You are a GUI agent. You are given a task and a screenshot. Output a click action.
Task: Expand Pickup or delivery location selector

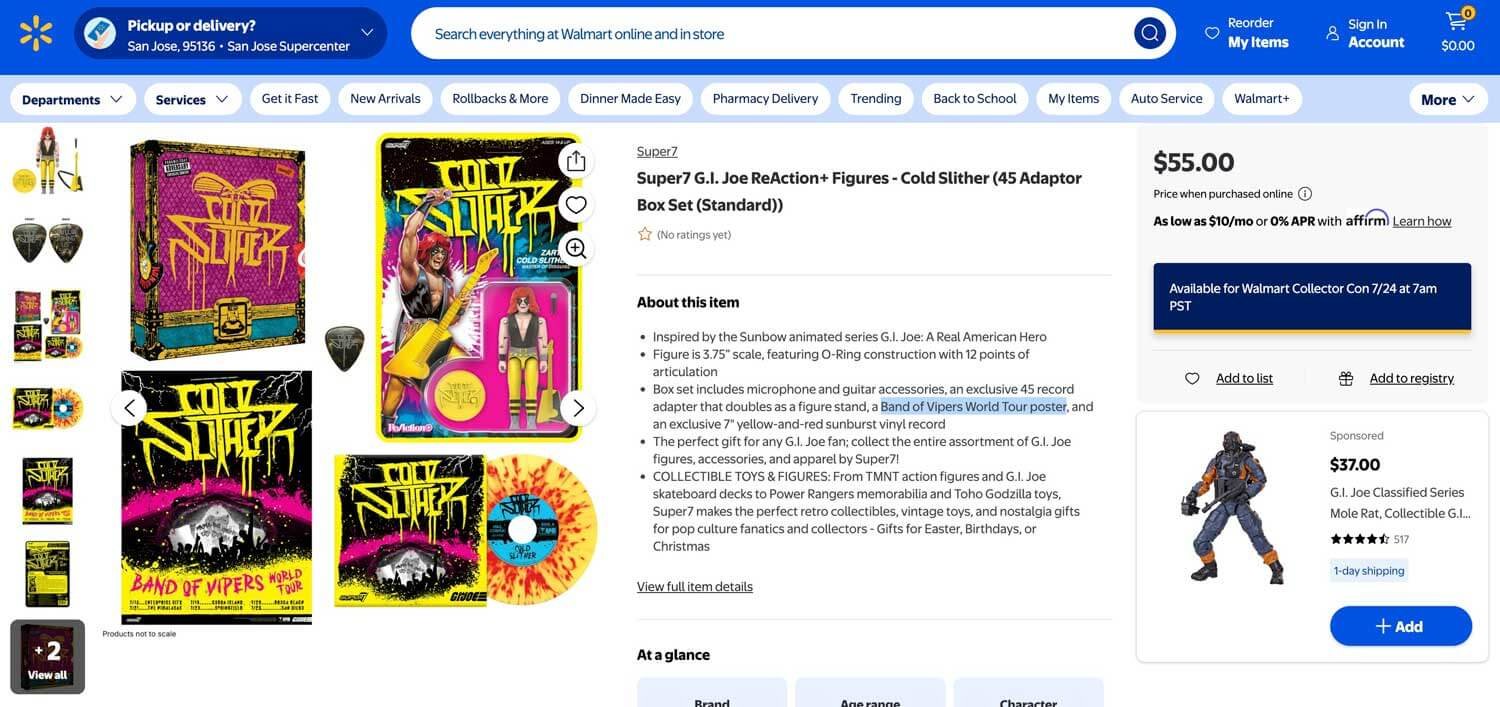(231, 34)
